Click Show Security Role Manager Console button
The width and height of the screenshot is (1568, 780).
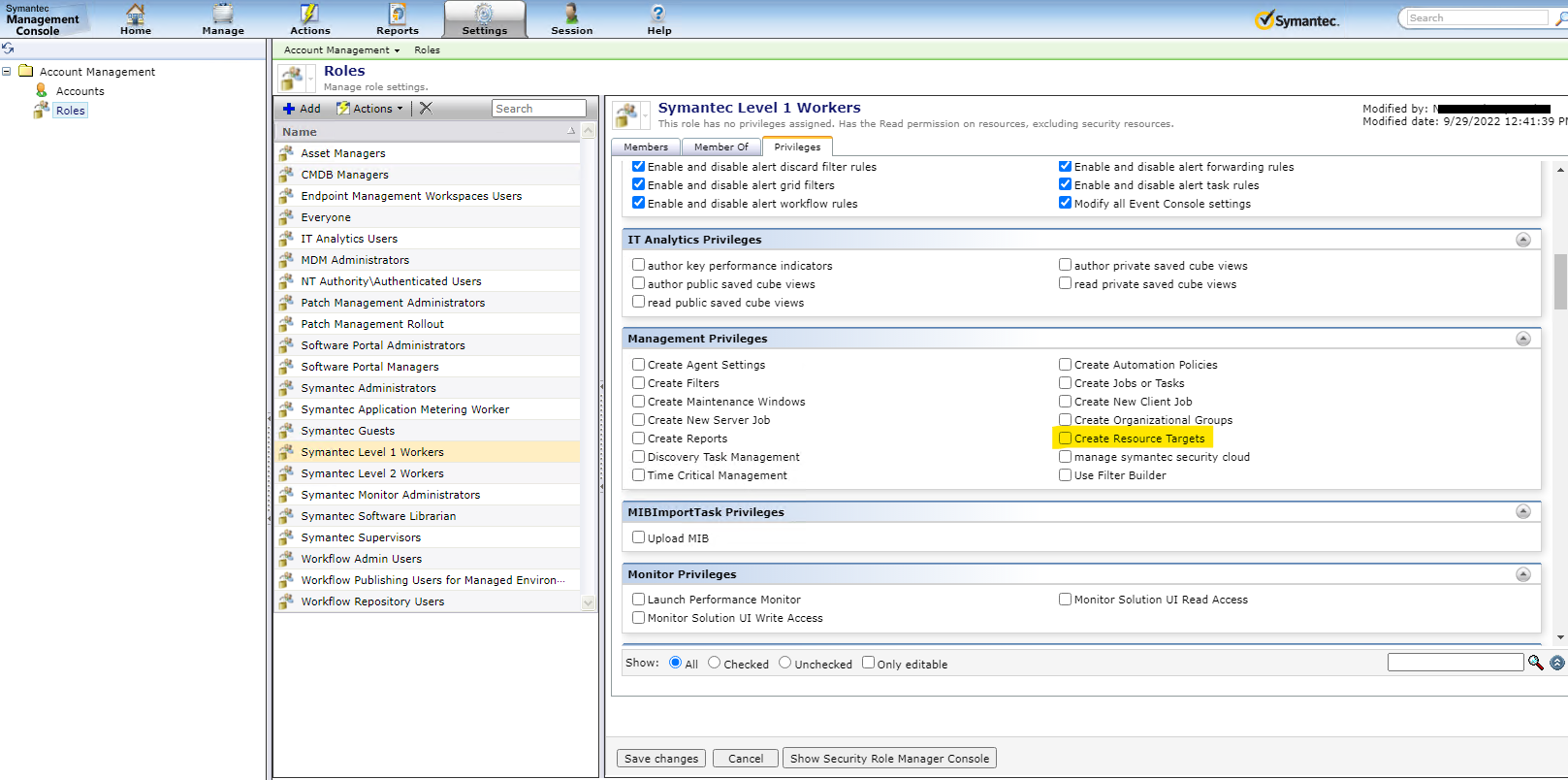click(x=889, y=759)
